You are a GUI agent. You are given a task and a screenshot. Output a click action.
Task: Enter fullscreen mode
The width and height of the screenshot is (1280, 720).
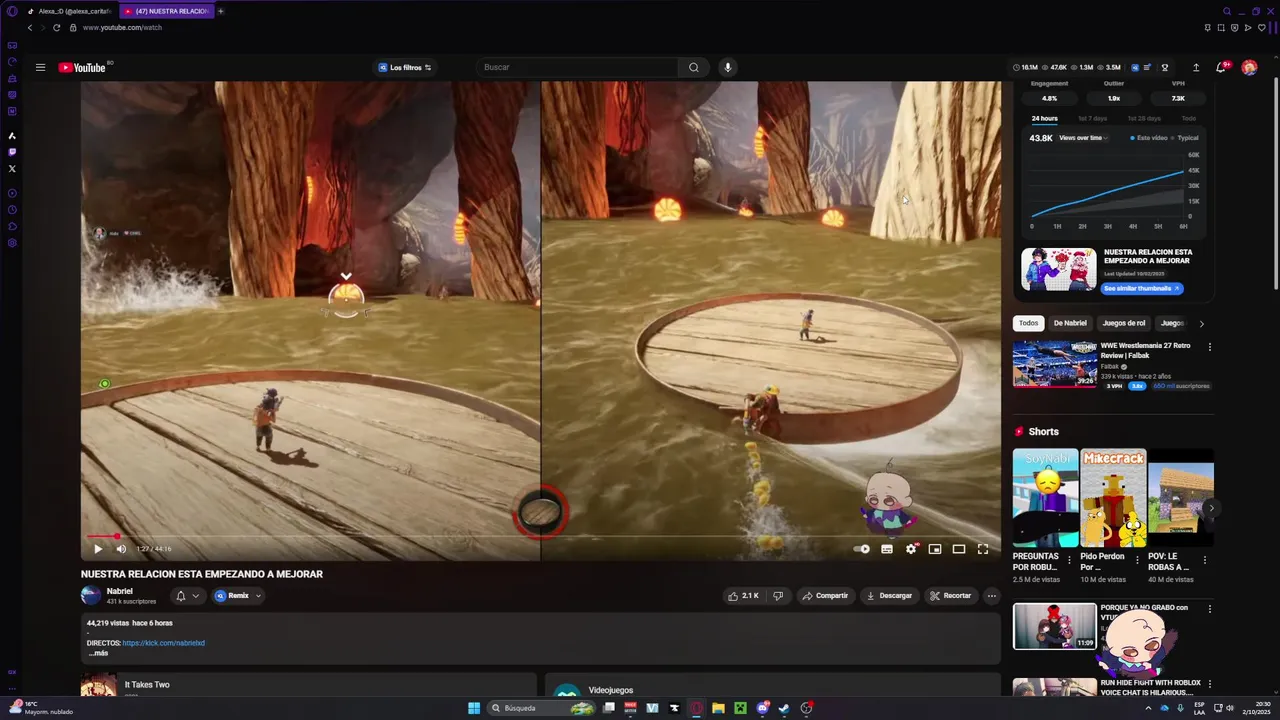983,549
